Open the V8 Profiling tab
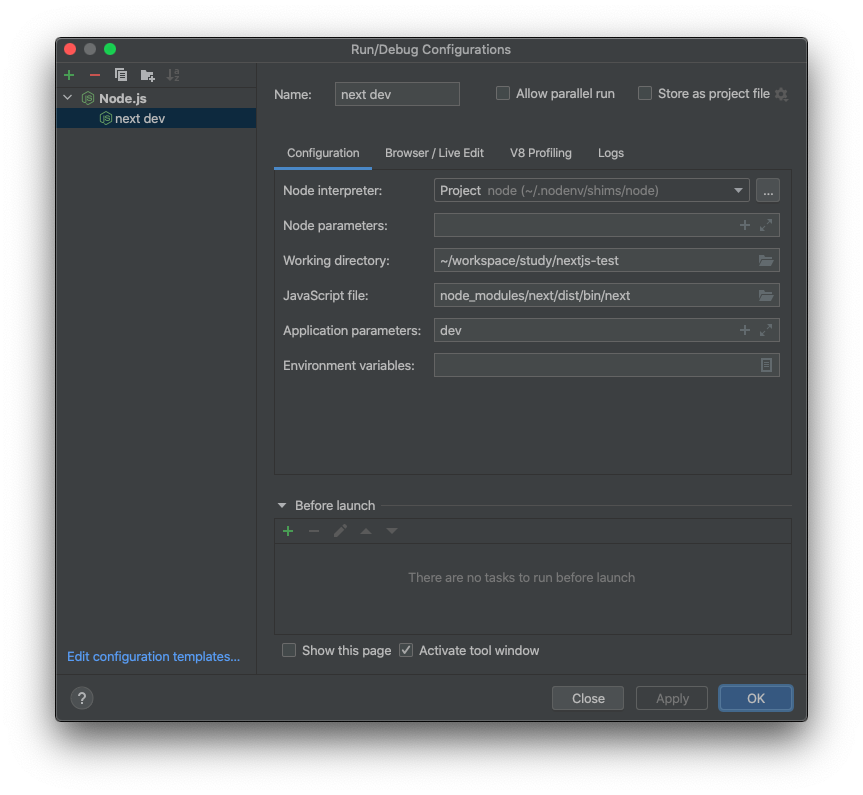The width and height of the screenshot is (863, 795). [x=540, y=153]
